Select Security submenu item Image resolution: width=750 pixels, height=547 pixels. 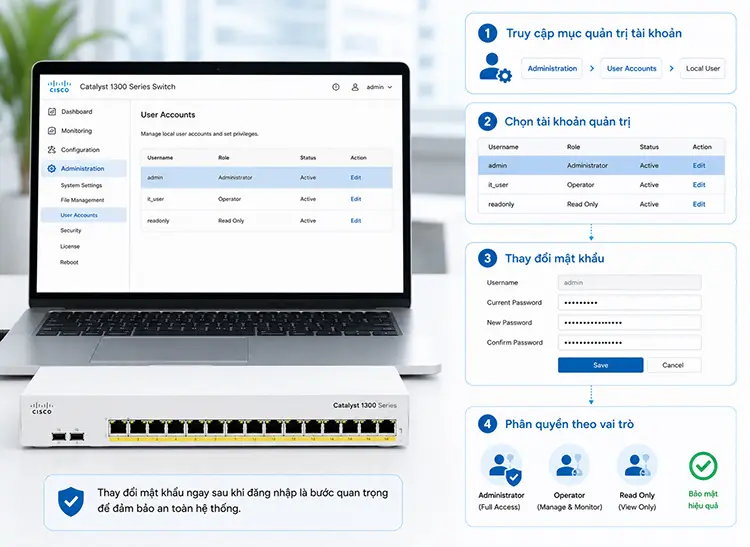pyautogui.click(x=71, y=230)
